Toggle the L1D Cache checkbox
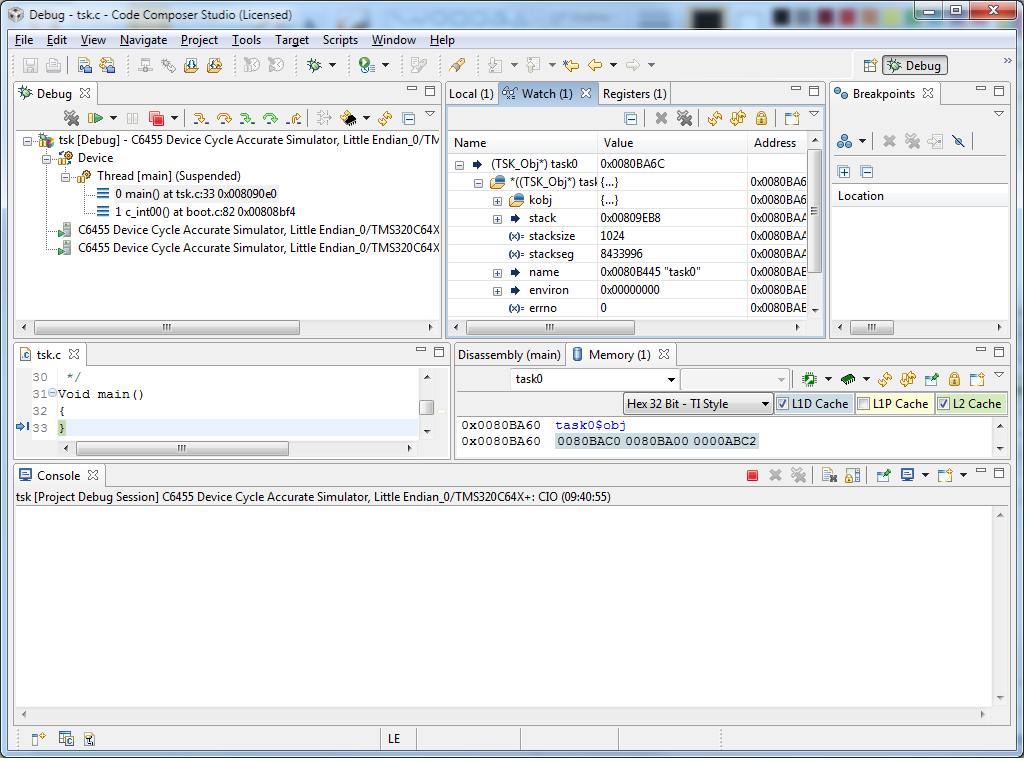 [783, 404]
